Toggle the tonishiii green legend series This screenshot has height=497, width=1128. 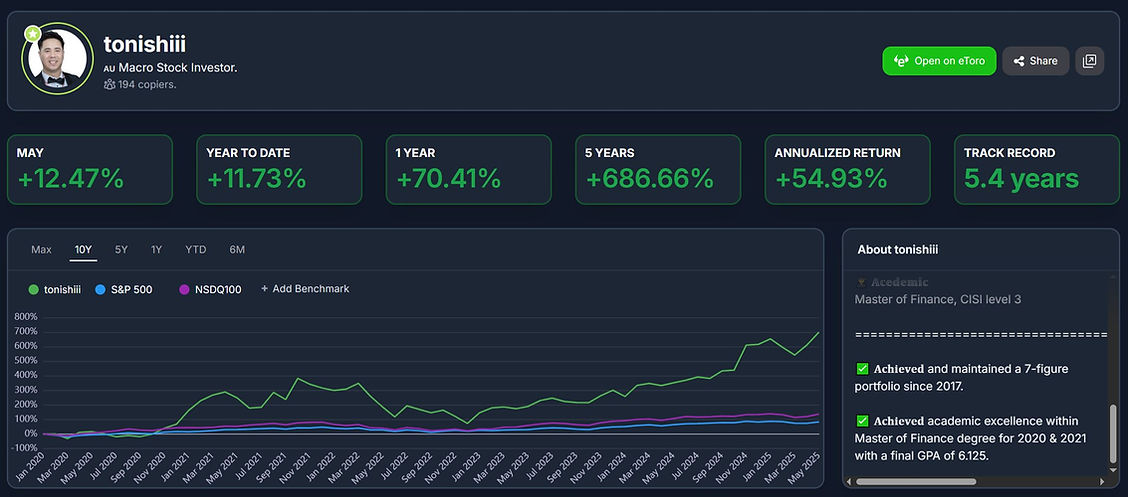[x=55, y=290]
